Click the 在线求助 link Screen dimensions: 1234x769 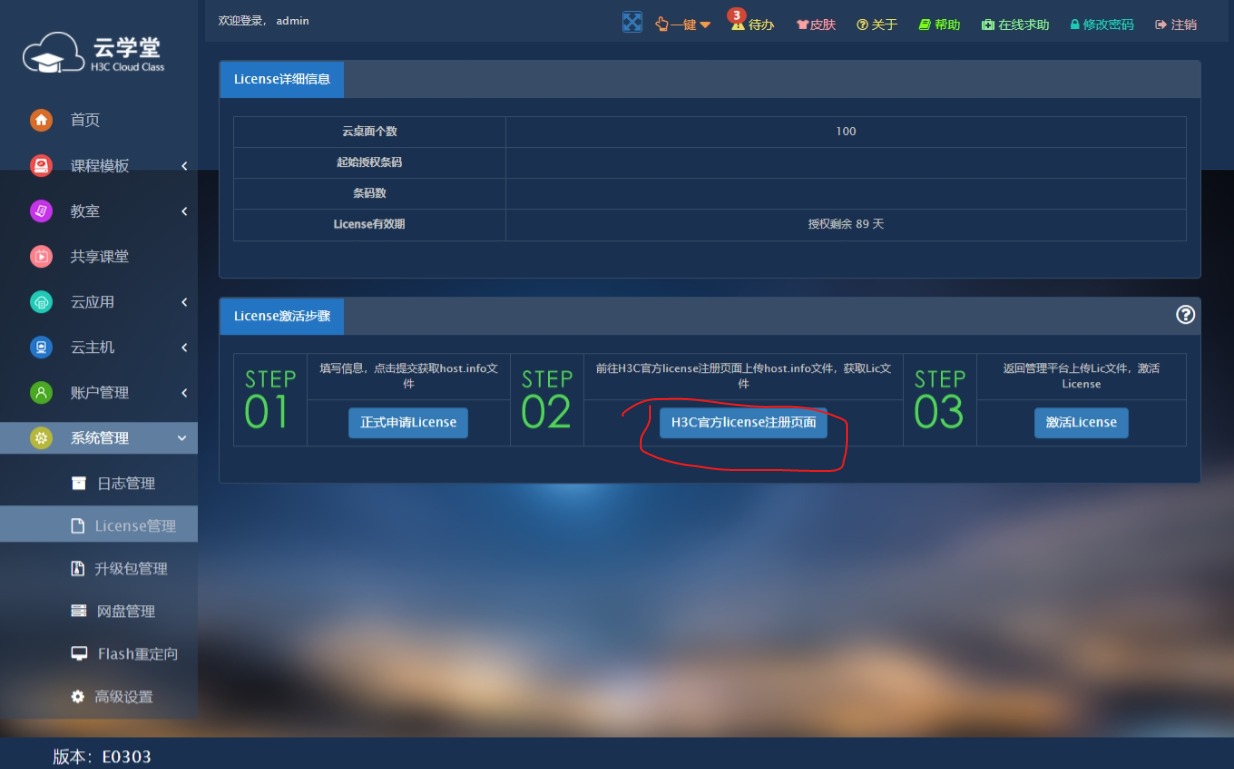1015,24
